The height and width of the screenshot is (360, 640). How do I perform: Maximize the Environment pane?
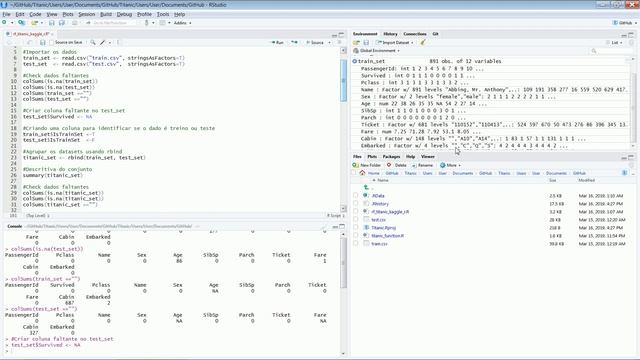pyautogui.click(x=631, y=35)
